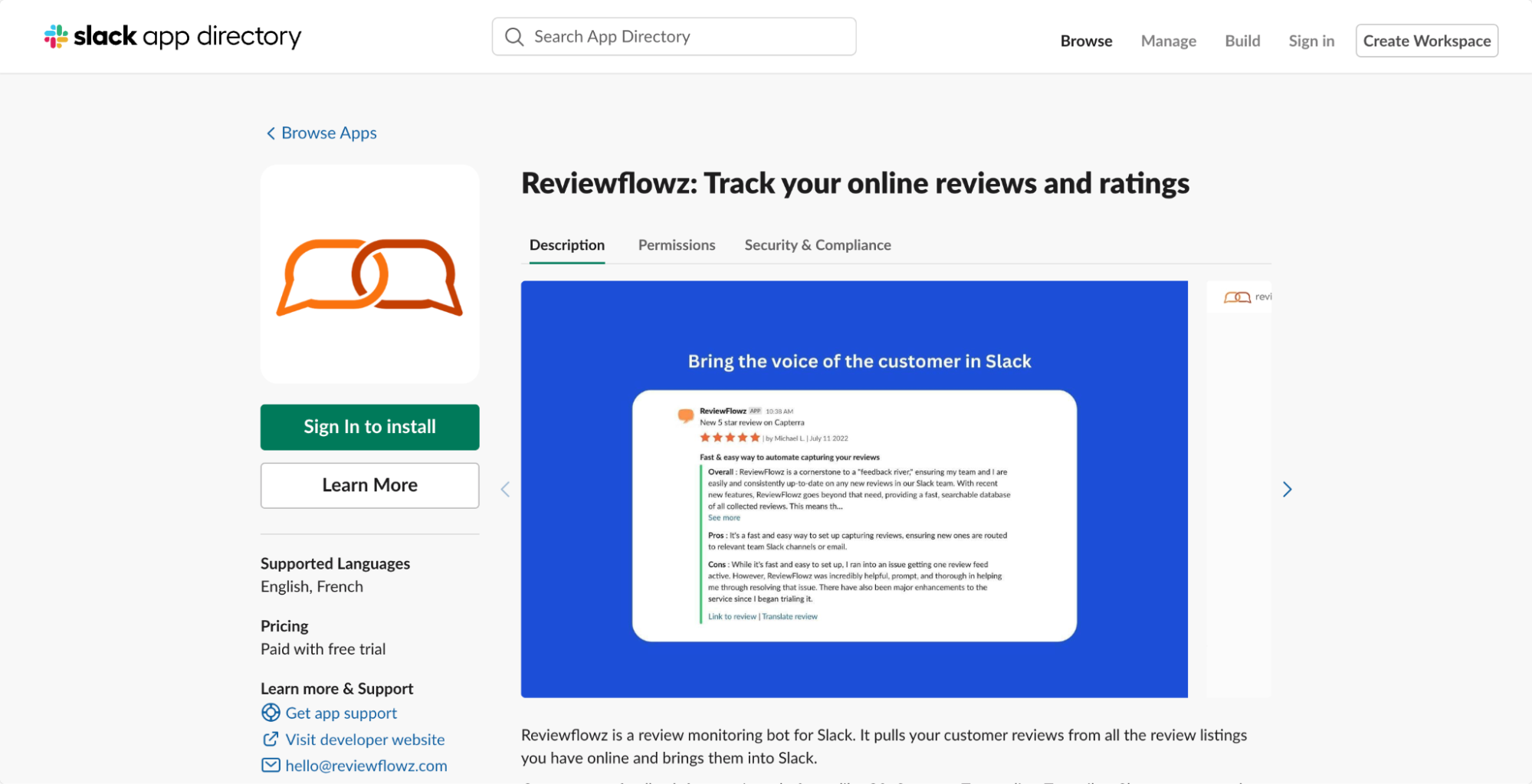Image resolution: width=1532 pixels, height=784 pixels.
Task: Click the Slack logo icon
Action: click(x=56, y=36)
